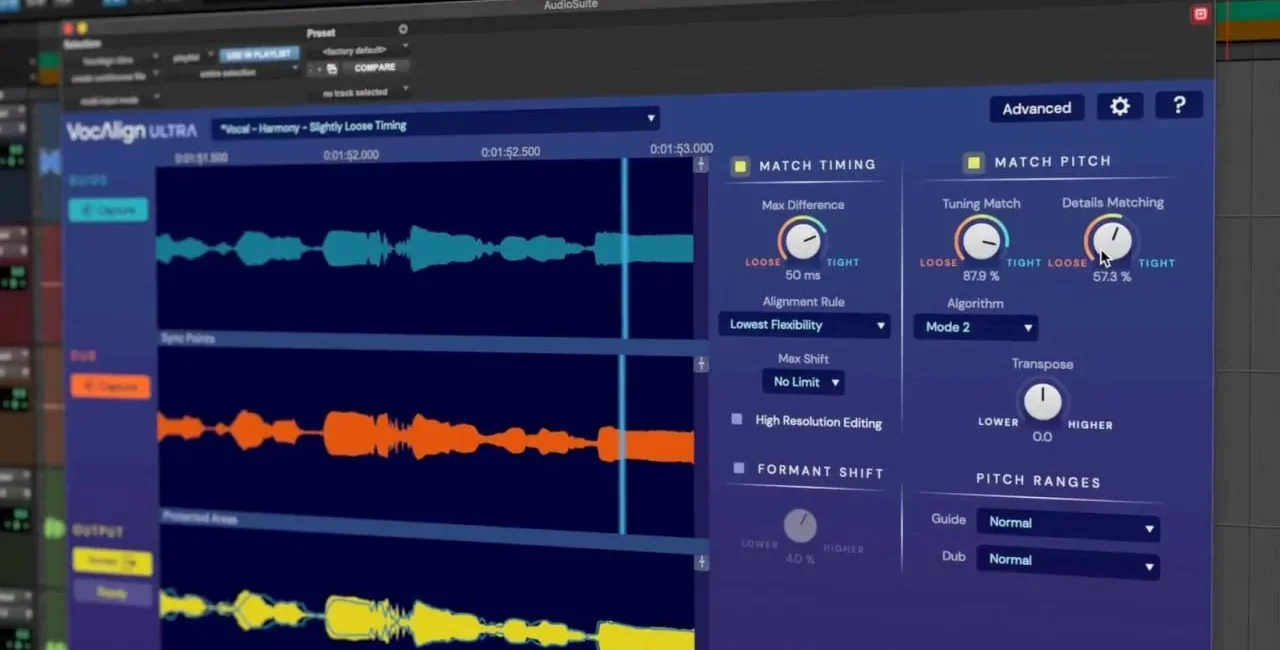
Task: Toggle the Match Timing checkbox
Action: point(740,166)
